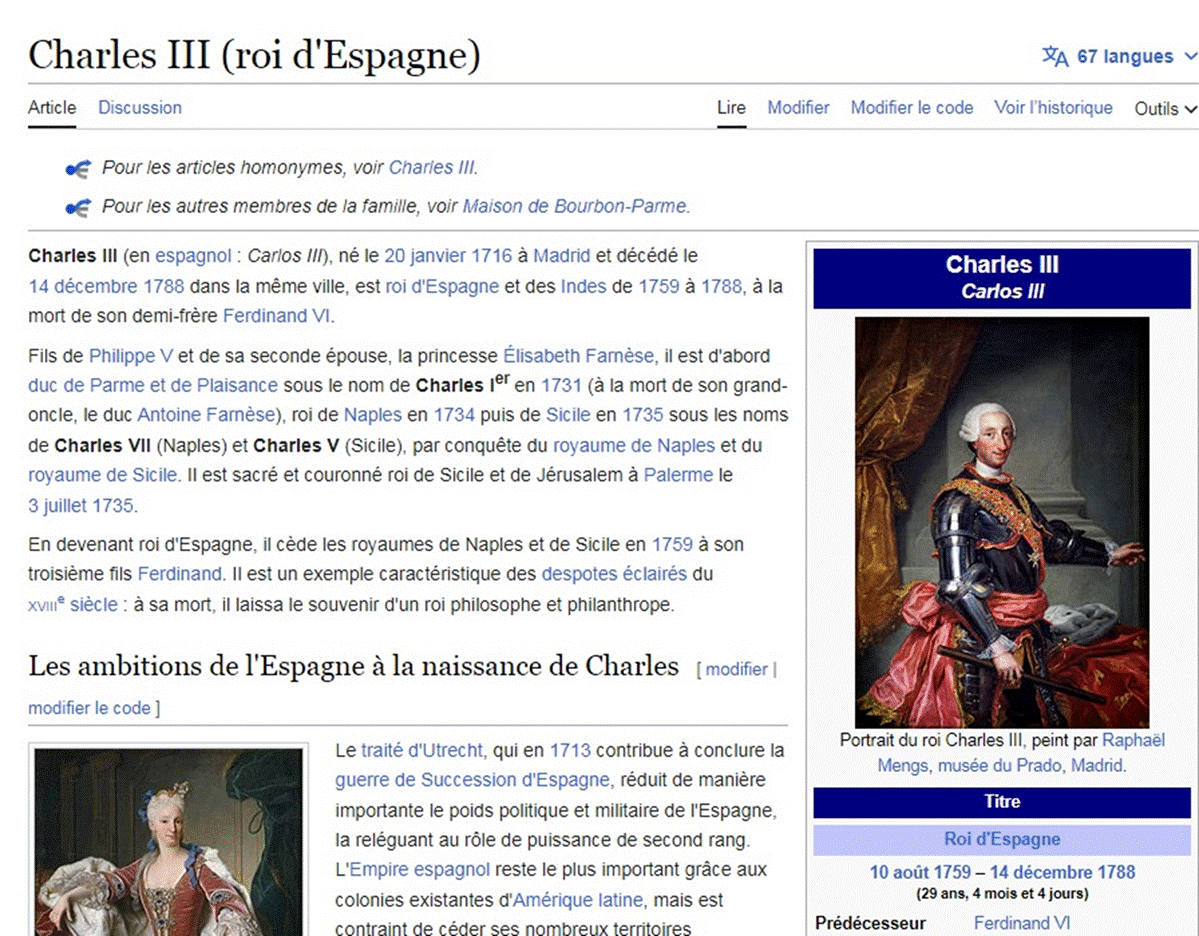1199x936 pixels.
Task: Expand the Outils dropdown menu
Action: tap(1165, 109)
